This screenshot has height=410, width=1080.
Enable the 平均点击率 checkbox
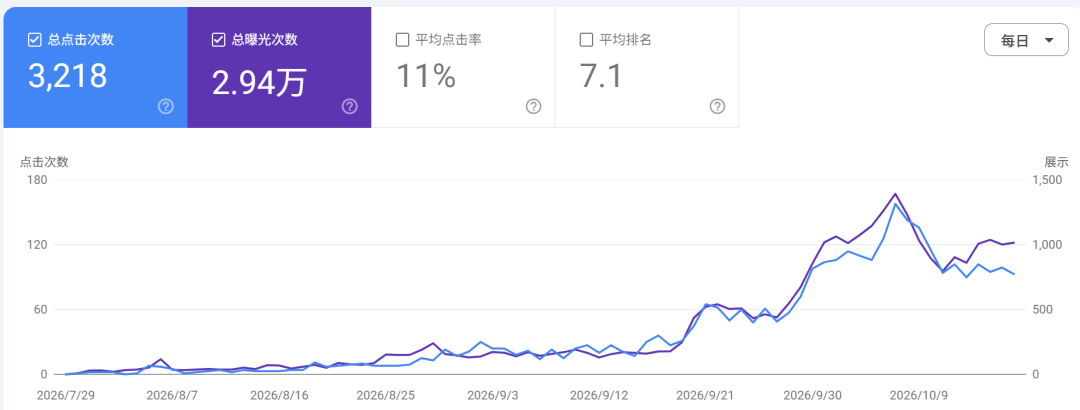pyautogui.click(x=402, y=40)
